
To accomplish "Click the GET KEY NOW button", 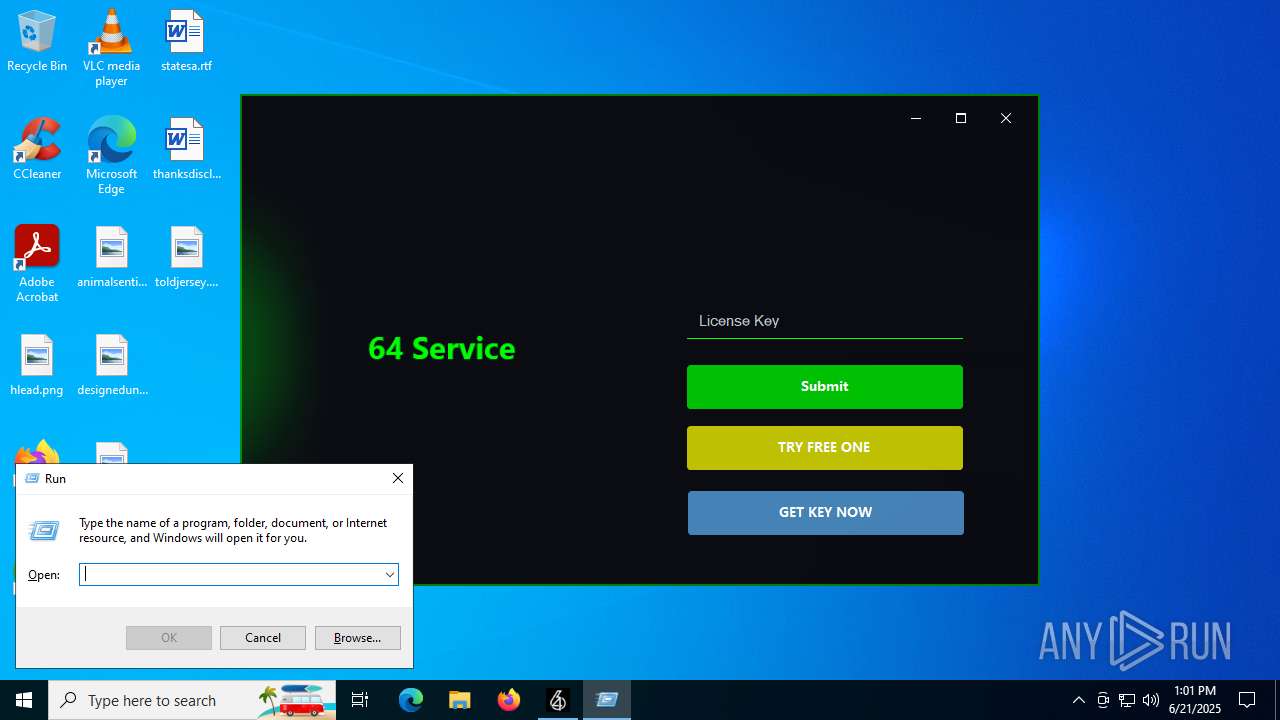I will pos(826,513).
